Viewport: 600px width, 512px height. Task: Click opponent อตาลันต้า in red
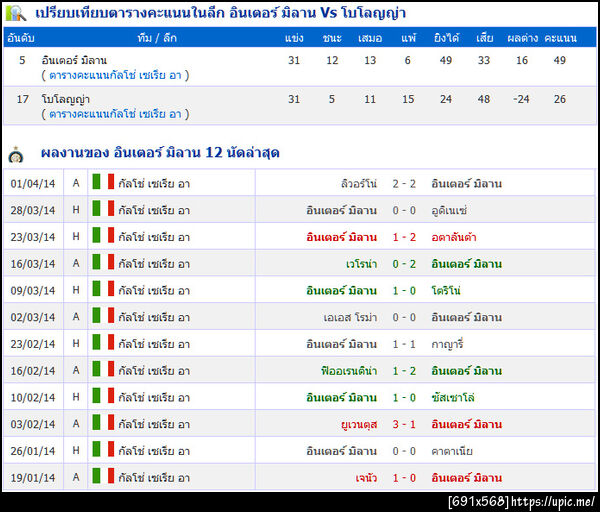pyautogui.click(x=454, y=237)
